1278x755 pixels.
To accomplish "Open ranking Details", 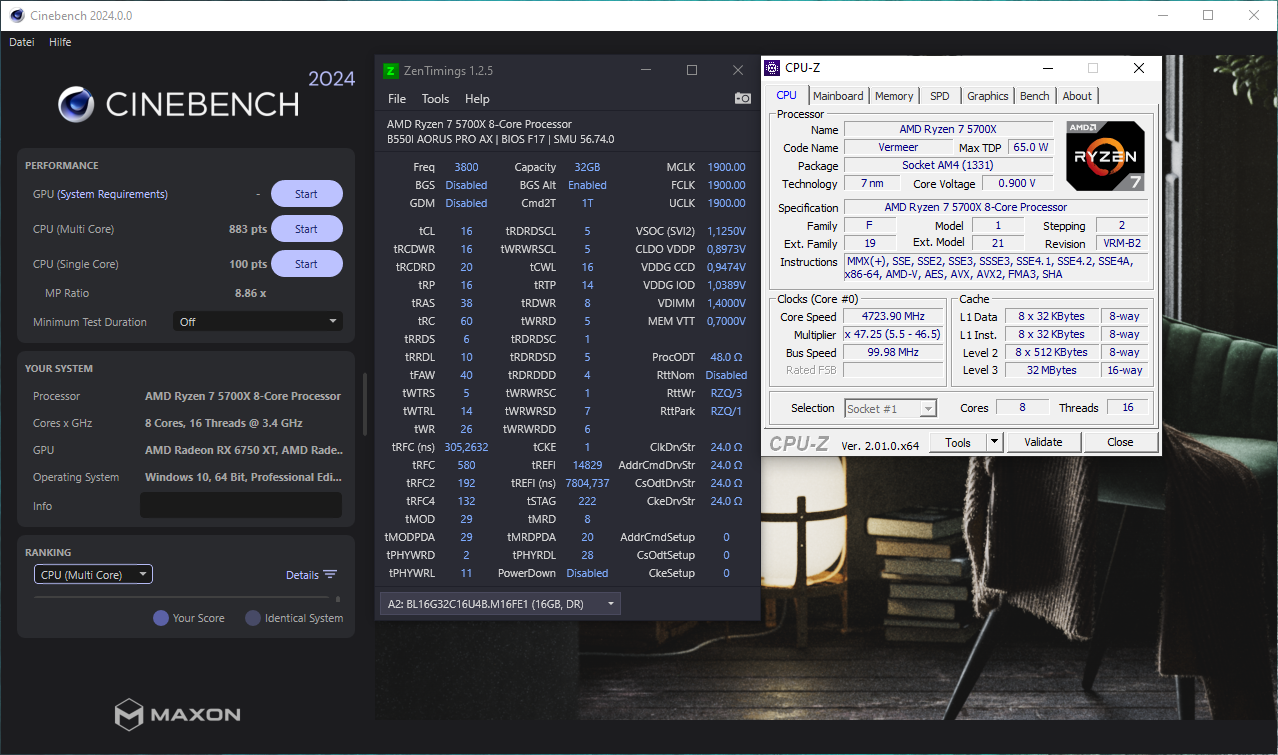I will click(x=302, y=575).
